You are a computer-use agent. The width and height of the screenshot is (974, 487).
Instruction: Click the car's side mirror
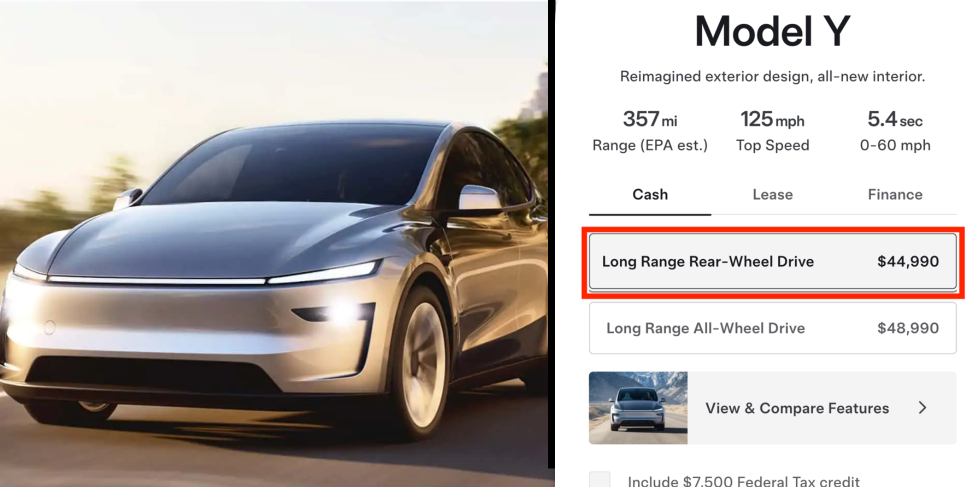click(480, 198)
